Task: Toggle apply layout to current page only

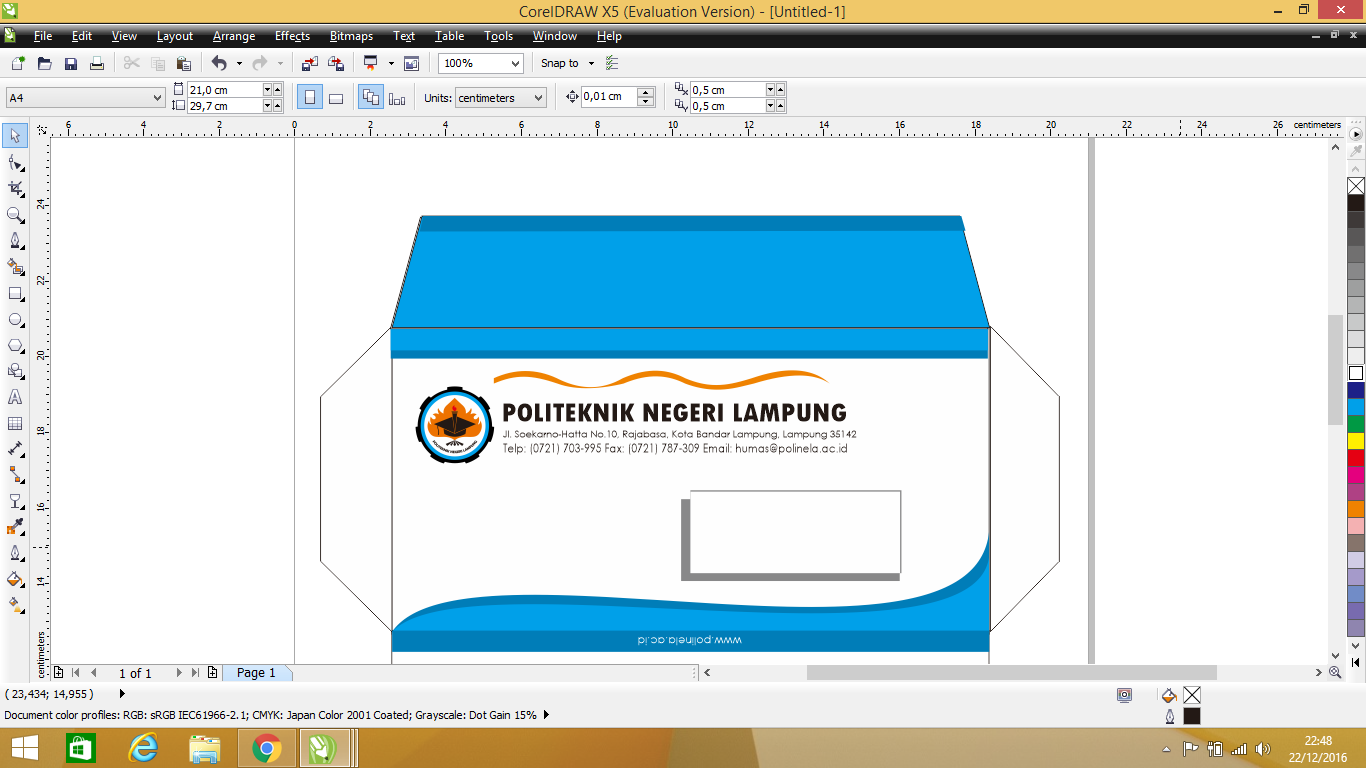Action: tap(397, 98)
